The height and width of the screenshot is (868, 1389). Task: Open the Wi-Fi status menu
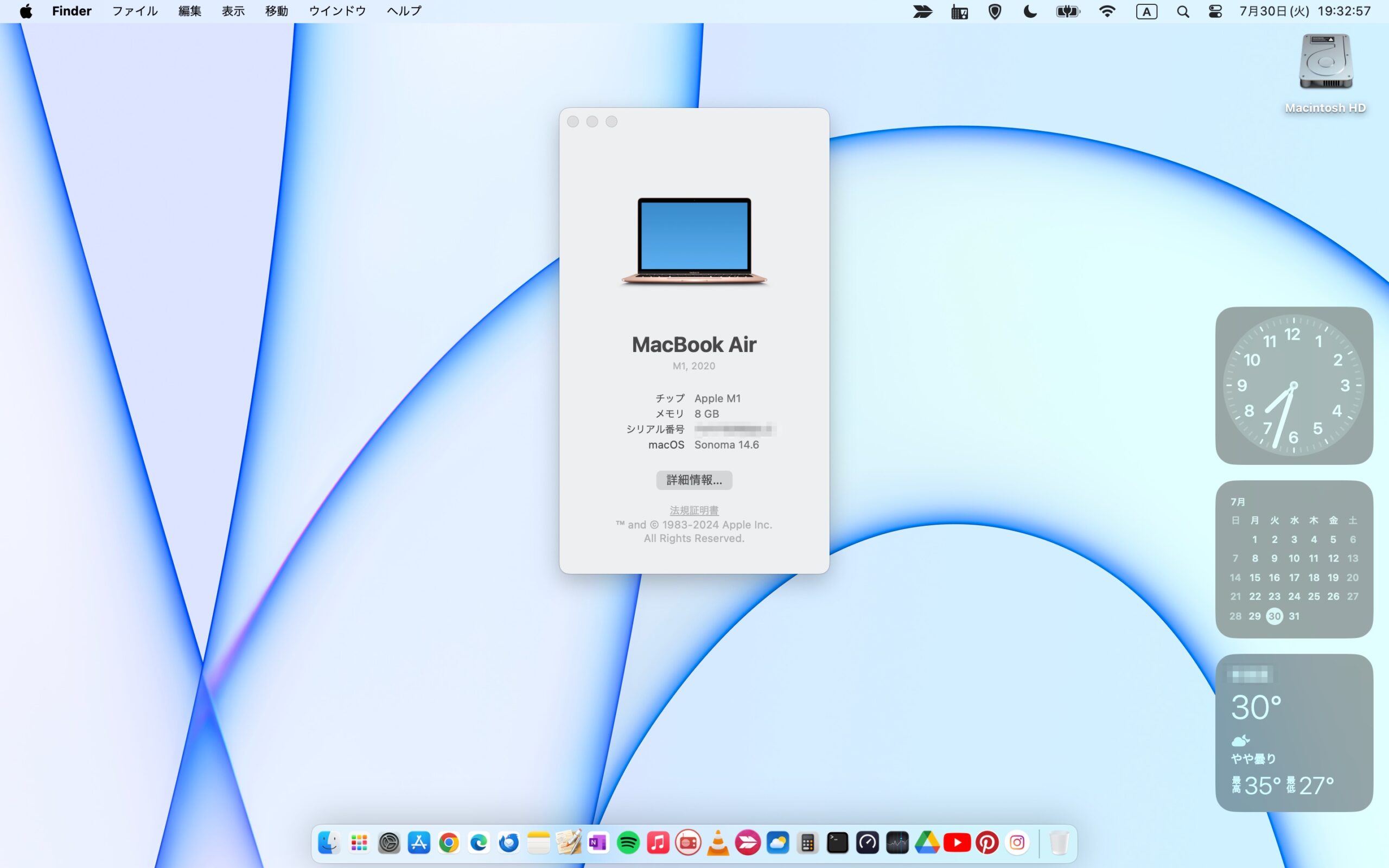point(1107,11)
